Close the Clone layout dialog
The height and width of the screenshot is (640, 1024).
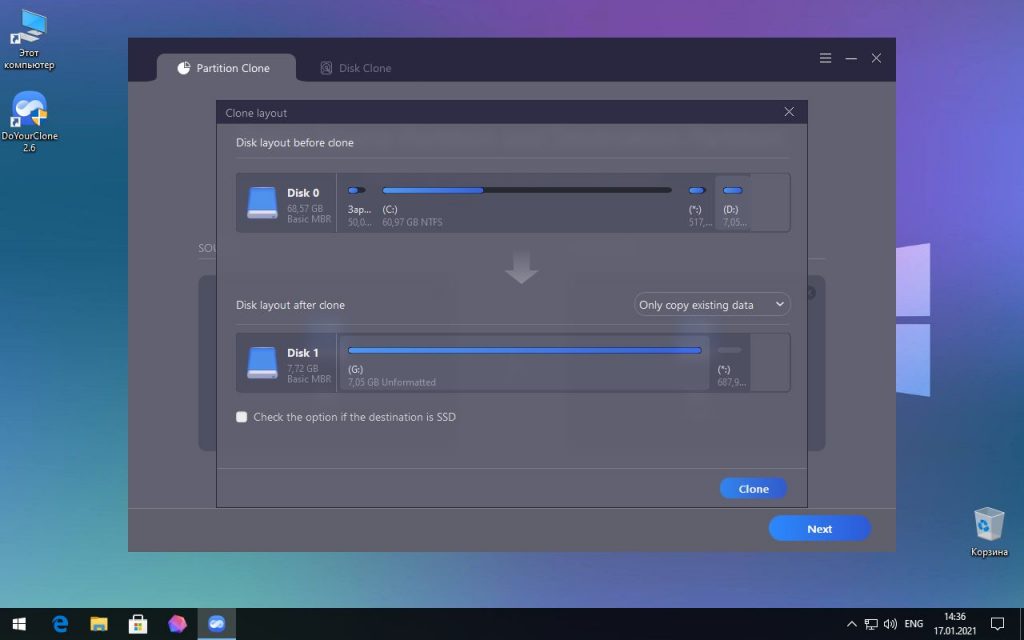coord(789,112)
